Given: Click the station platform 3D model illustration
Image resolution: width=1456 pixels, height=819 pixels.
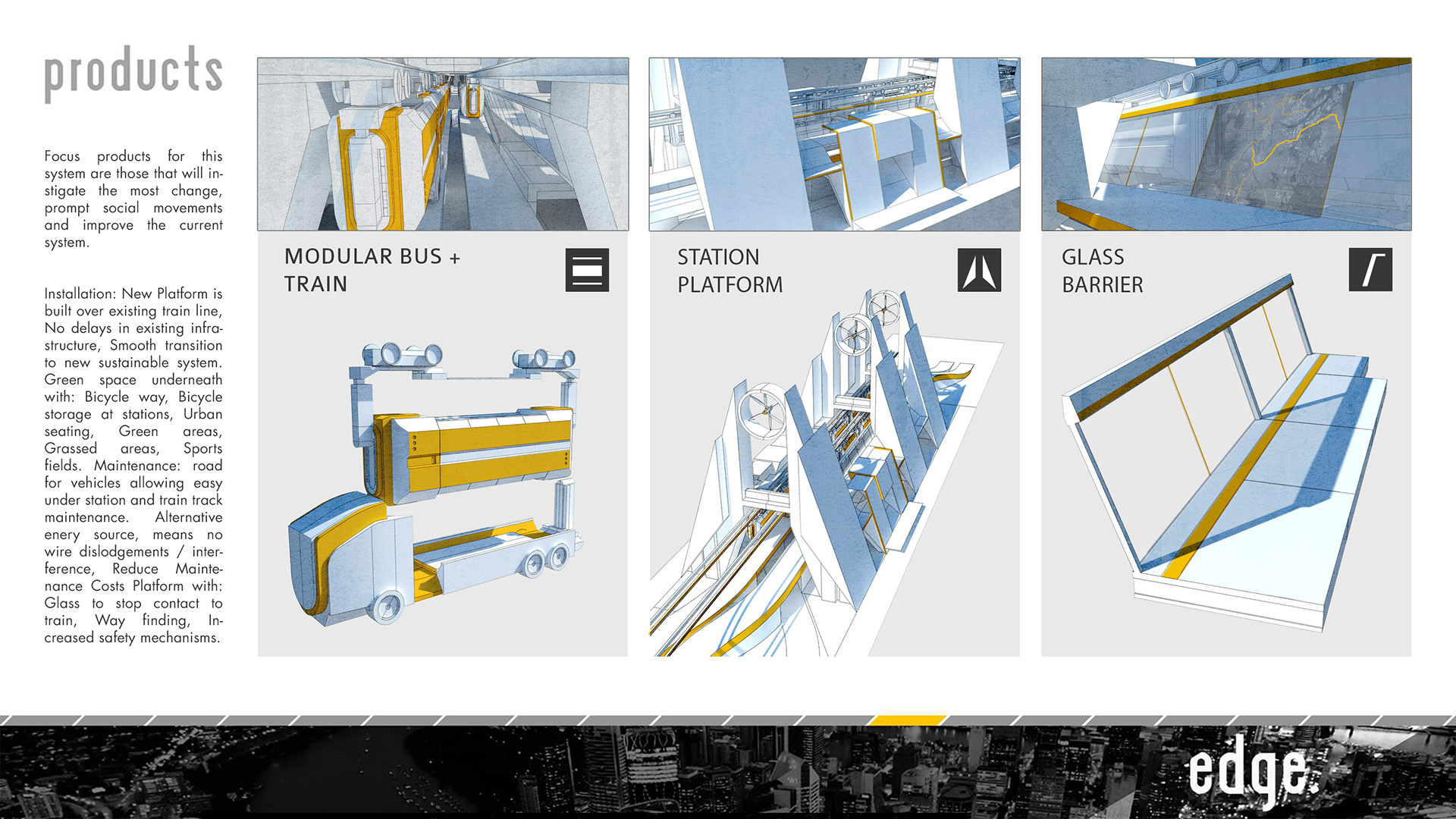Looking at the screenshot, I should [827, 472].
